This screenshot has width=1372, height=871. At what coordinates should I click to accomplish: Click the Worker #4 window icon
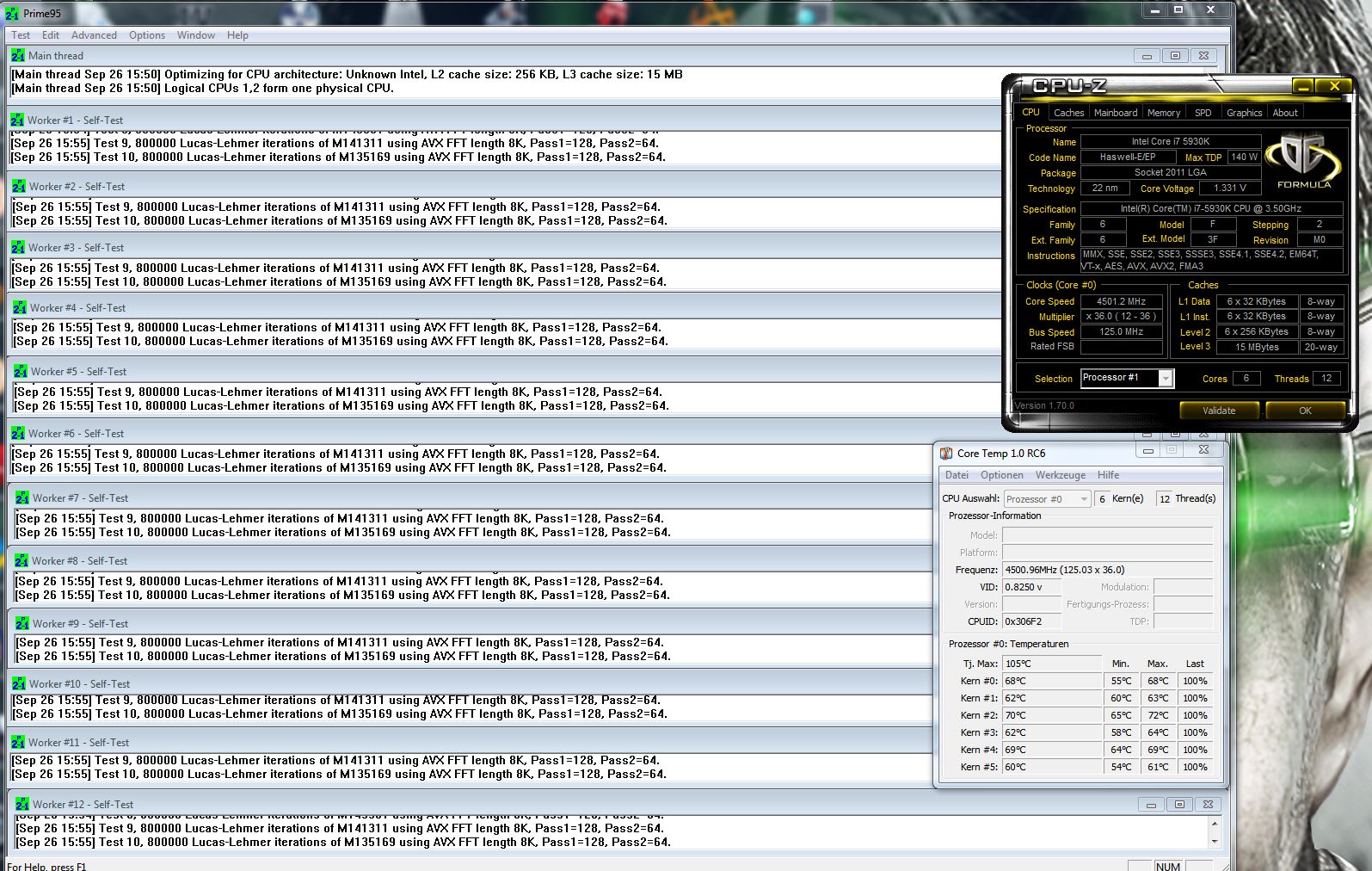pos(20,307)
